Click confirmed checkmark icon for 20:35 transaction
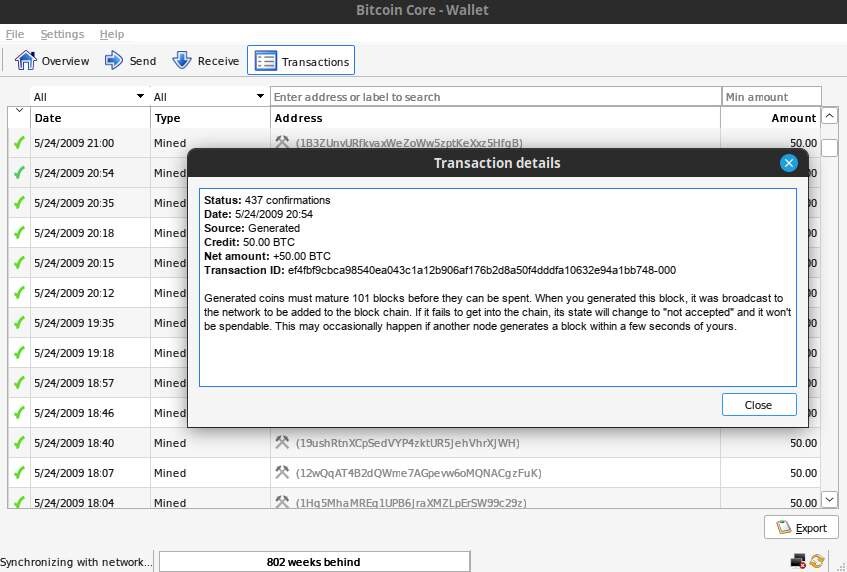The width and height of the screenshot is (847, 572). [x=19, y=203]
